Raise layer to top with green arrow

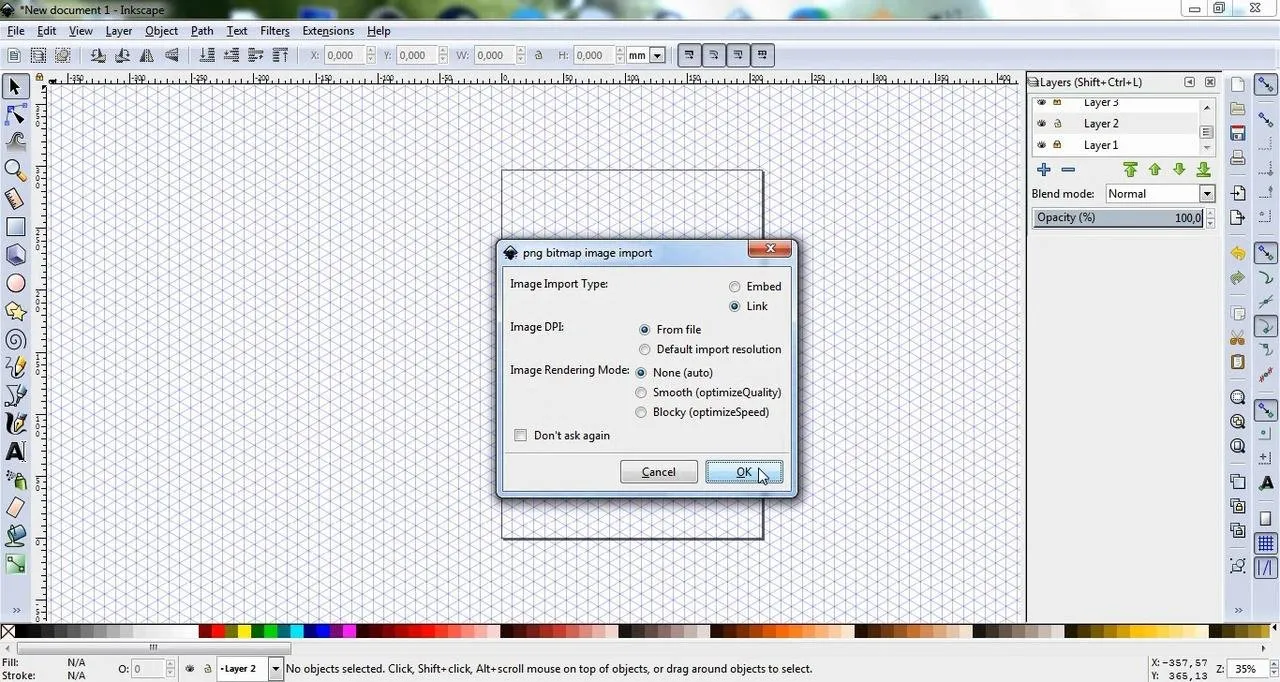coord(1130,170)
